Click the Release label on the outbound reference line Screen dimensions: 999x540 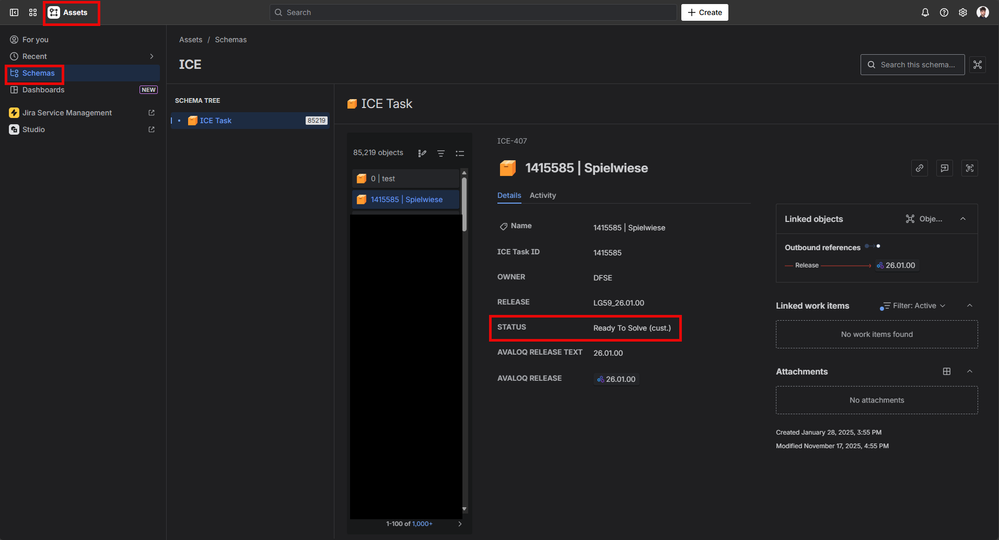pyautogui.click(x=807, y=266)
